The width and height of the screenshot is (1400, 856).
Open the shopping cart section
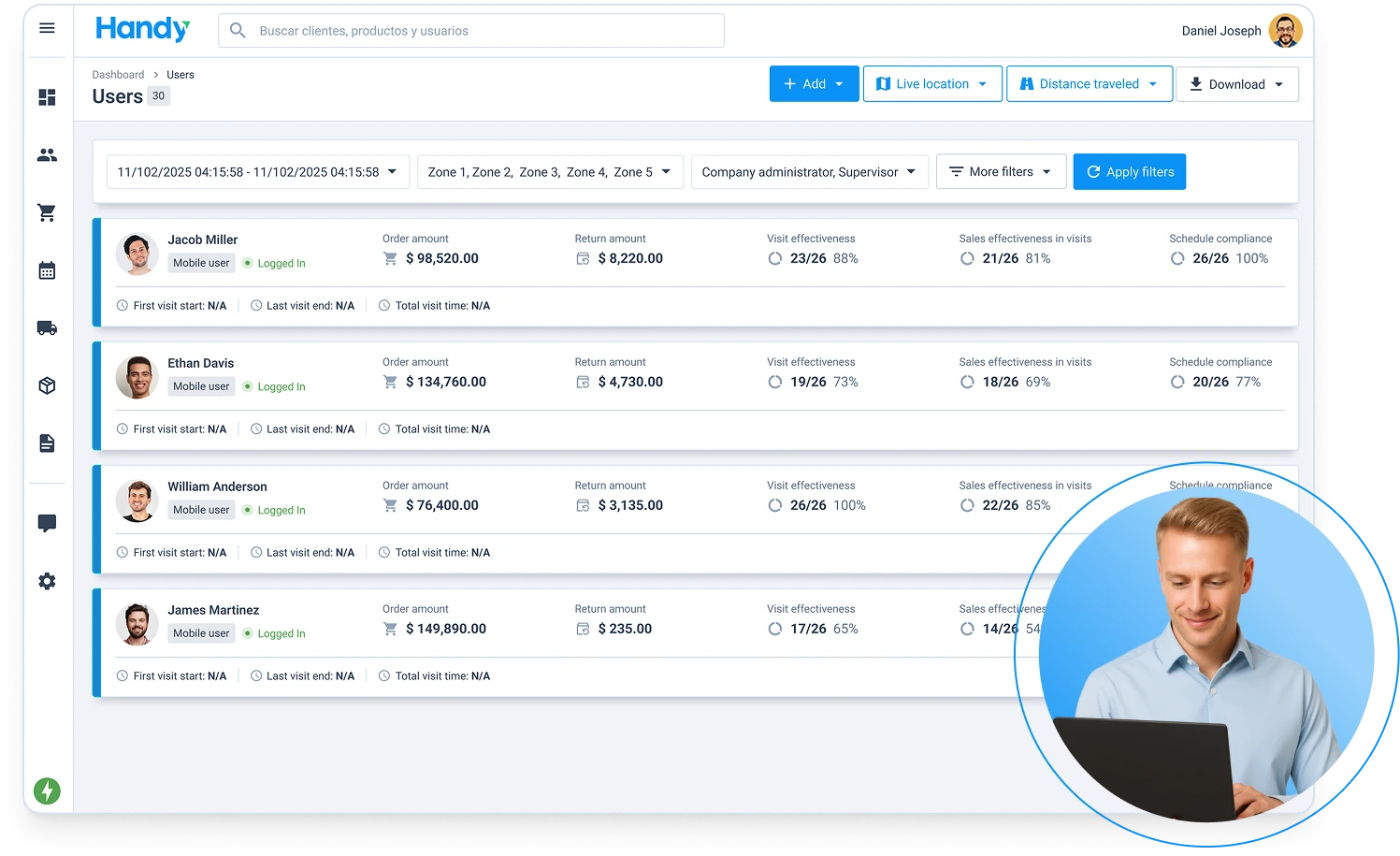pos(47,212)
